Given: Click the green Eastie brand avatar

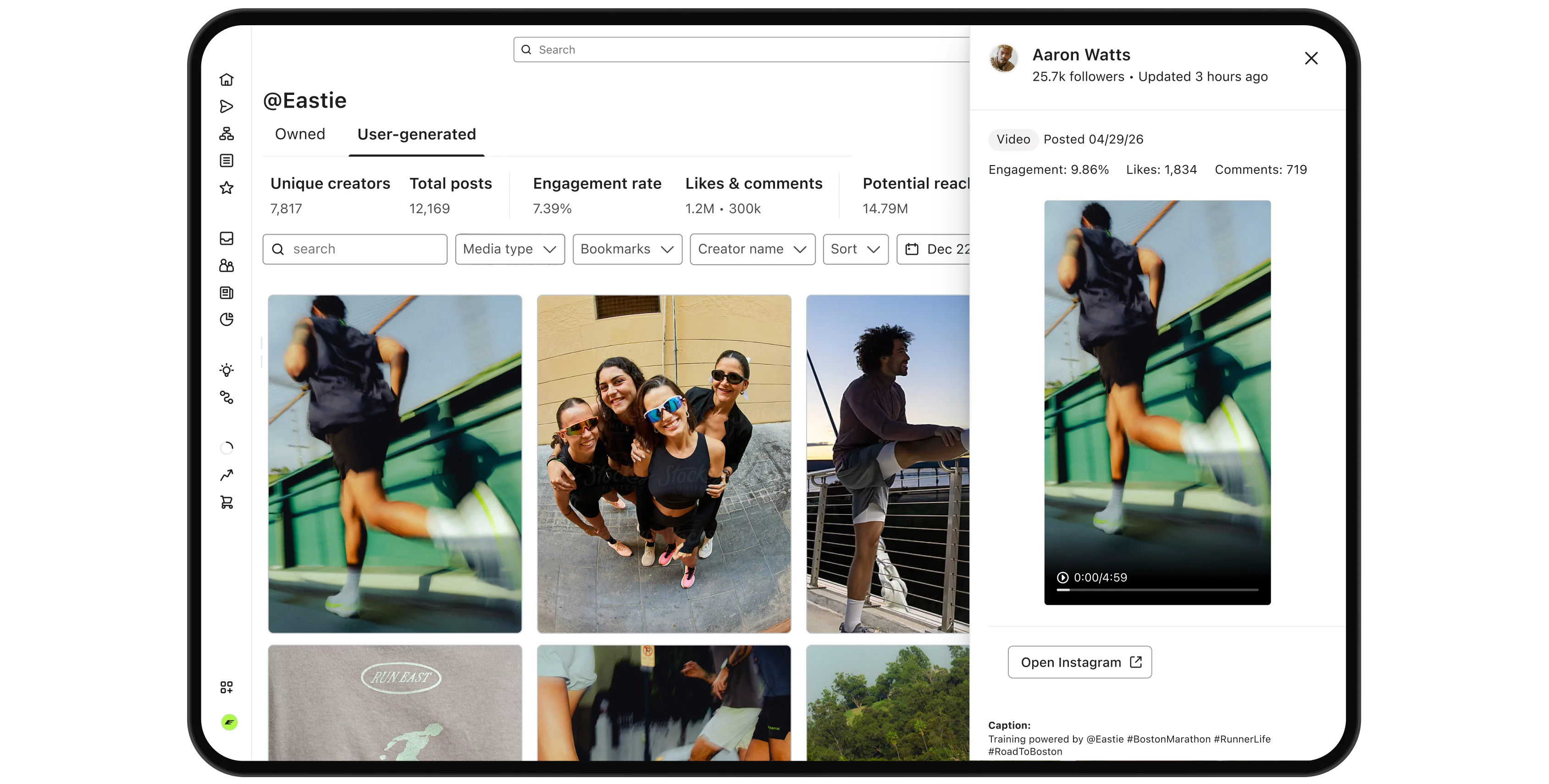Looking at the screenshot, I should point(229,722).
